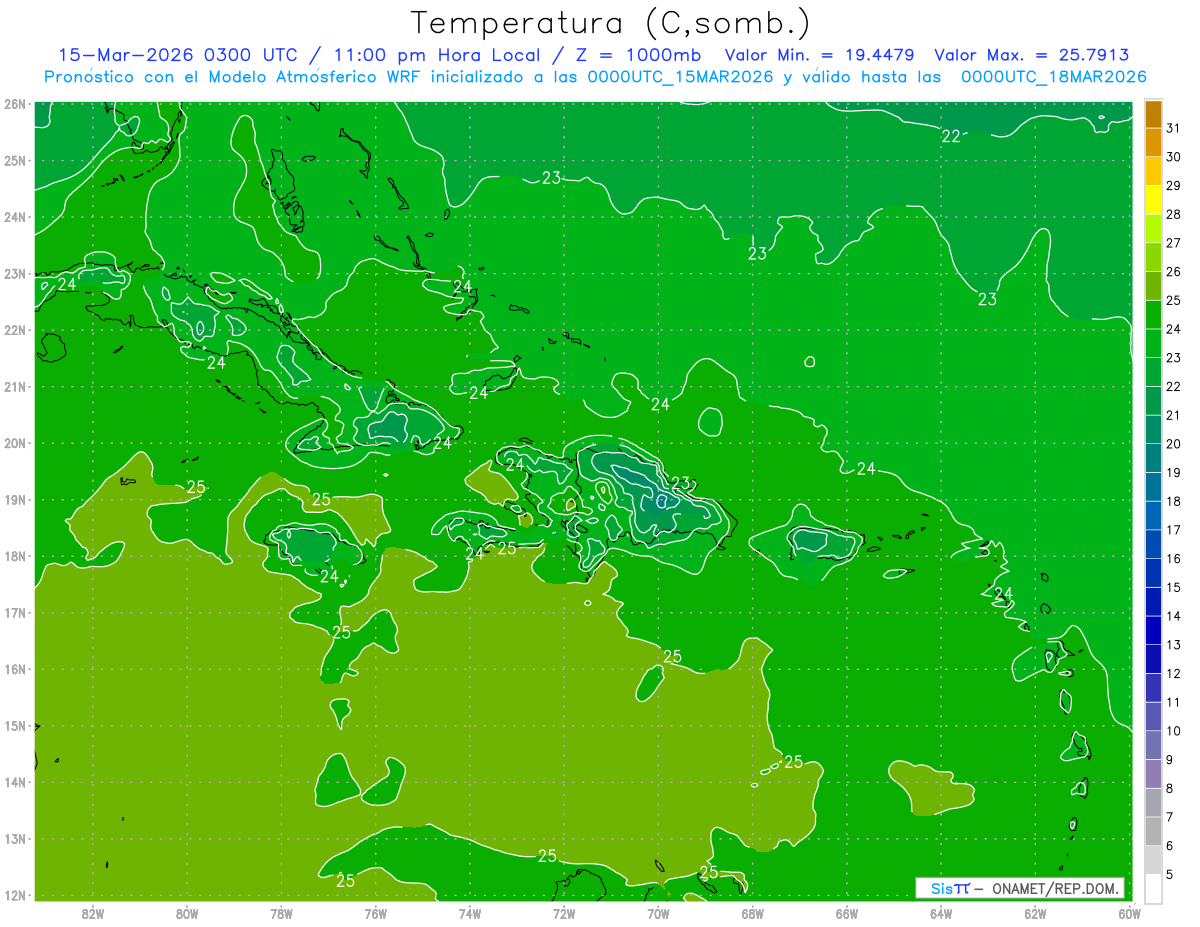Click the 13N latitude axis label
Image resolution: width=1200 pixels, height=927 pixels.
[x=15, y=838]
